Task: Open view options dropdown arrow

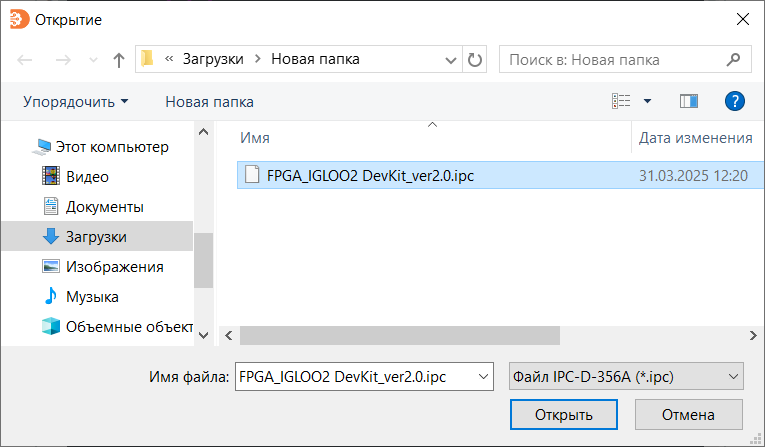Action: 647,101
